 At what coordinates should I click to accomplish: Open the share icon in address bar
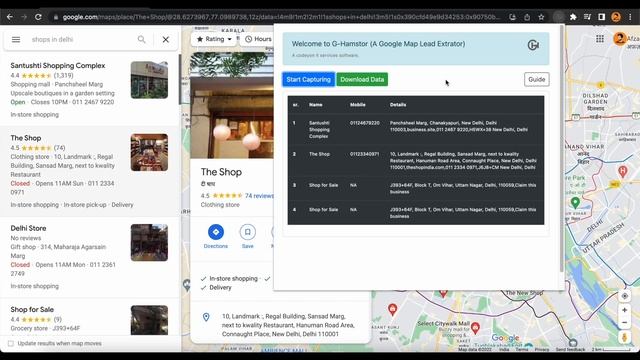point(527,17)
